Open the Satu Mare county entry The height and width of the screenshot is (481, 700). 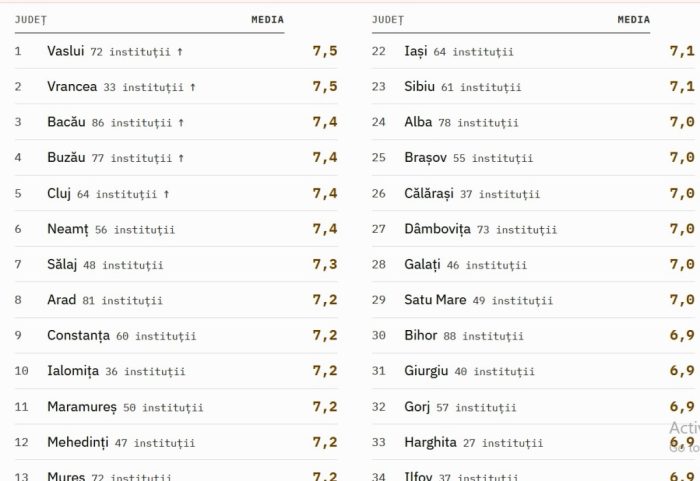[533, 300]
